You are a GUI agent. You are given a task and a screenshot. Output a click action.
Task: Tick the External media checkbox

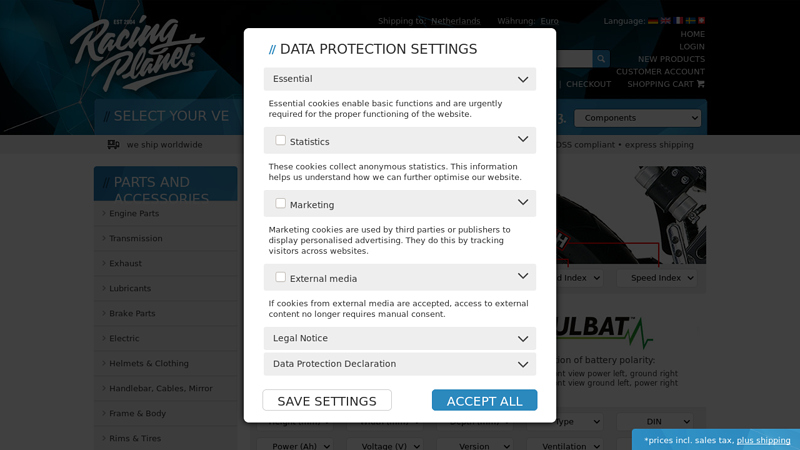click(281, 277)
